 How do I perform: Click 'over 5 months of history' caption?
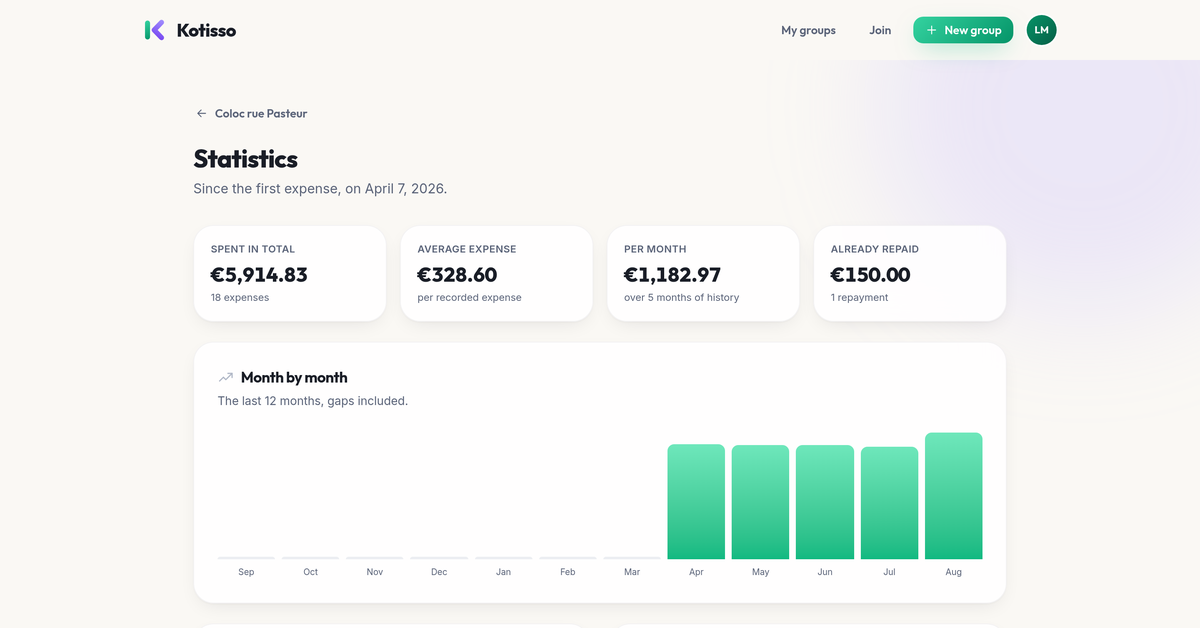coord(681,297)
